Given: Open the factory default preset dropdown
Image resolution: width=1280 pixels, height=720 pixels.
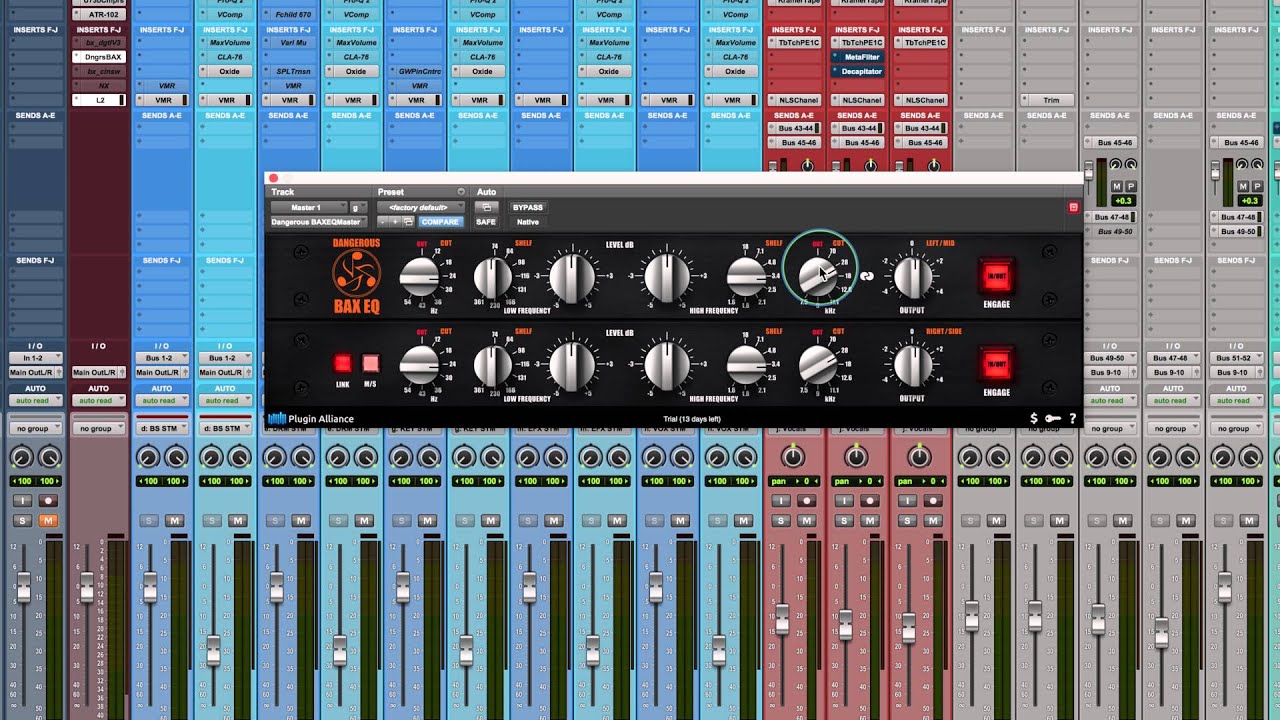Looking at the screenshot, I should tap(421, 208).
